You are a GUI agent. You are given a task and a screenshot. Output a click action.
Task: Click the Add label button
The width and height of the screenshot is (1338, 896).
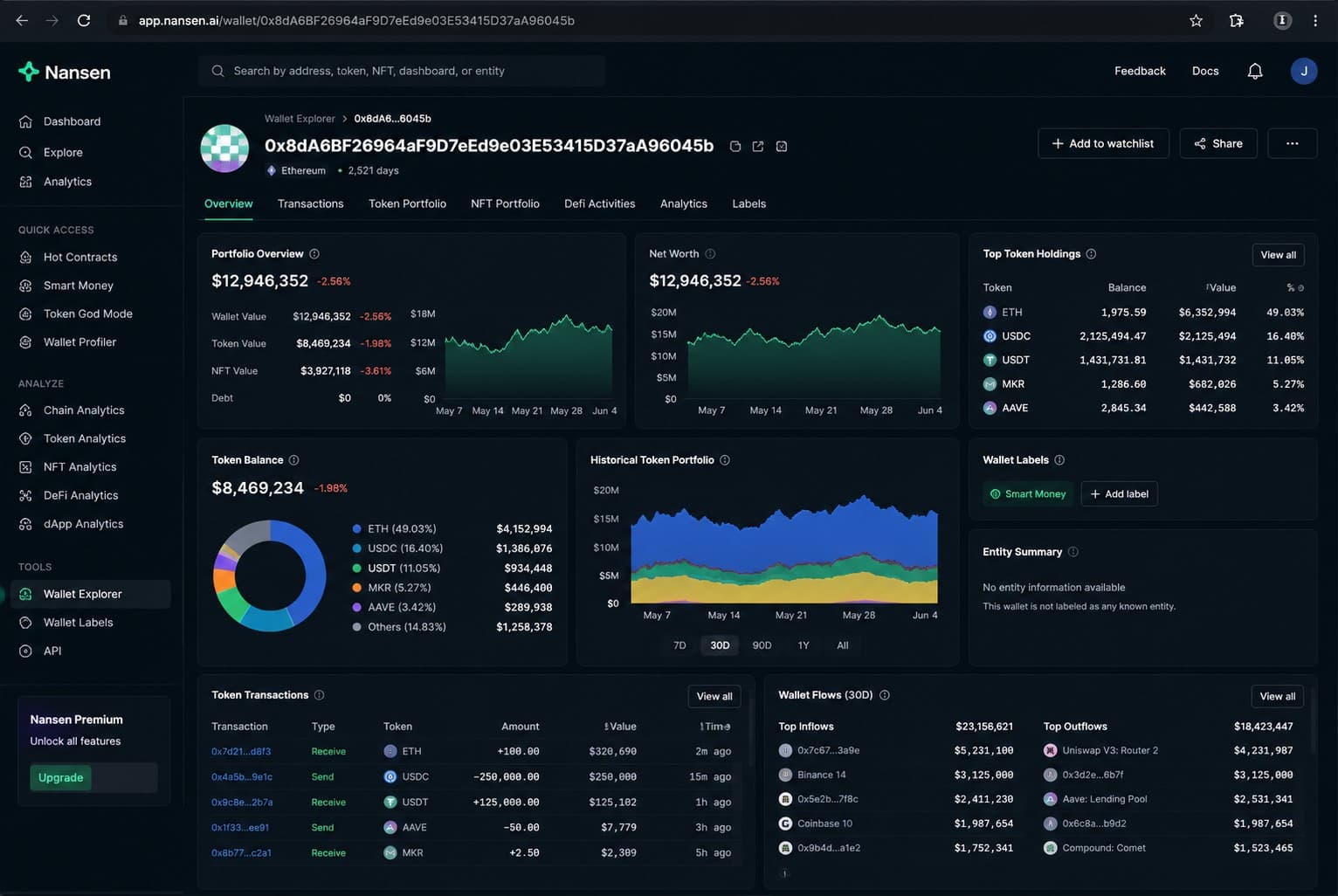pos(1119,494)
